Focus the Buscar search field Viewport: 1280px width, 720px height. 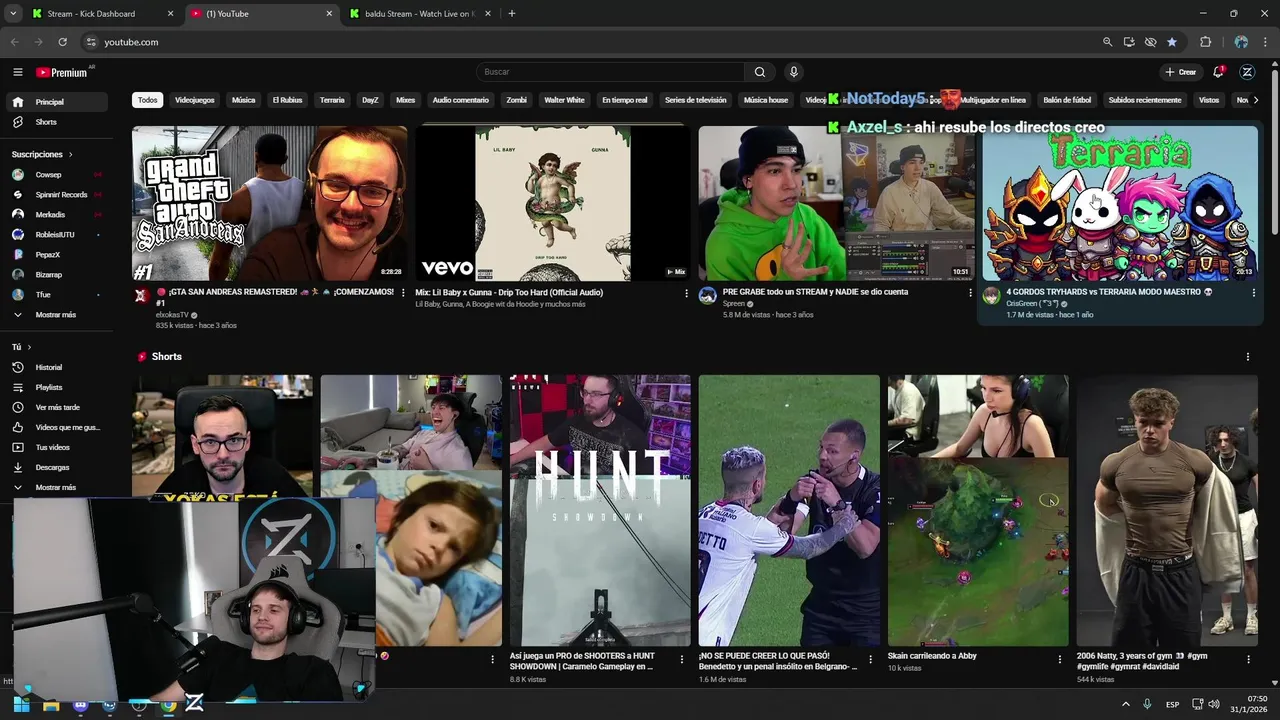click(x=610, y=72)
